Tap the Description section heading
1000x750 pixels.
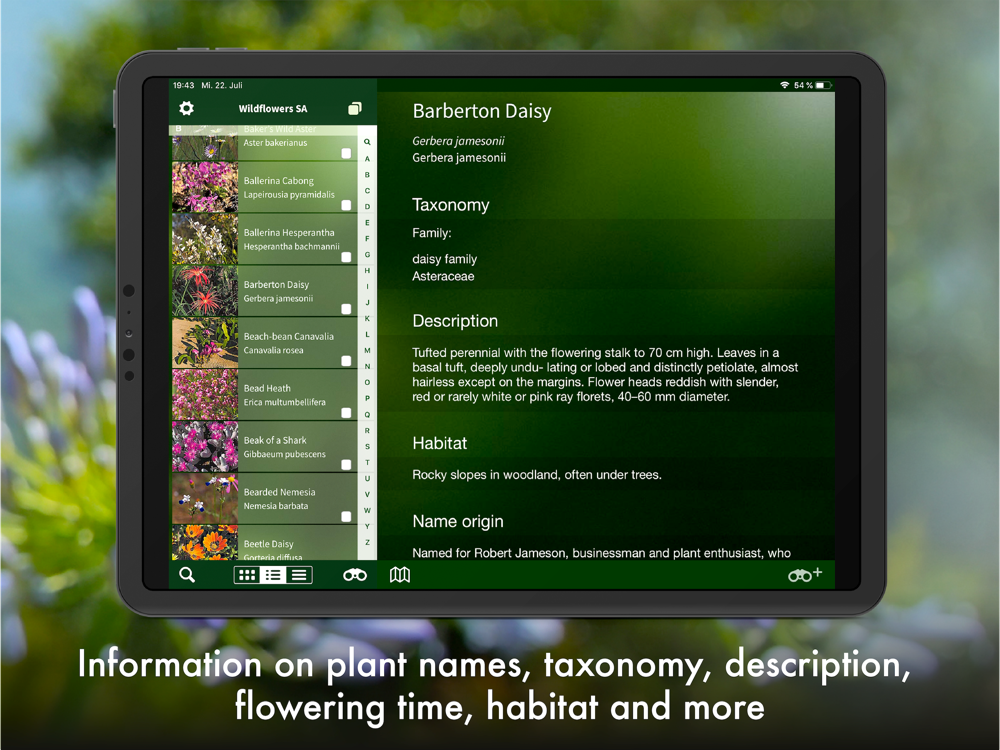(455, 321)
